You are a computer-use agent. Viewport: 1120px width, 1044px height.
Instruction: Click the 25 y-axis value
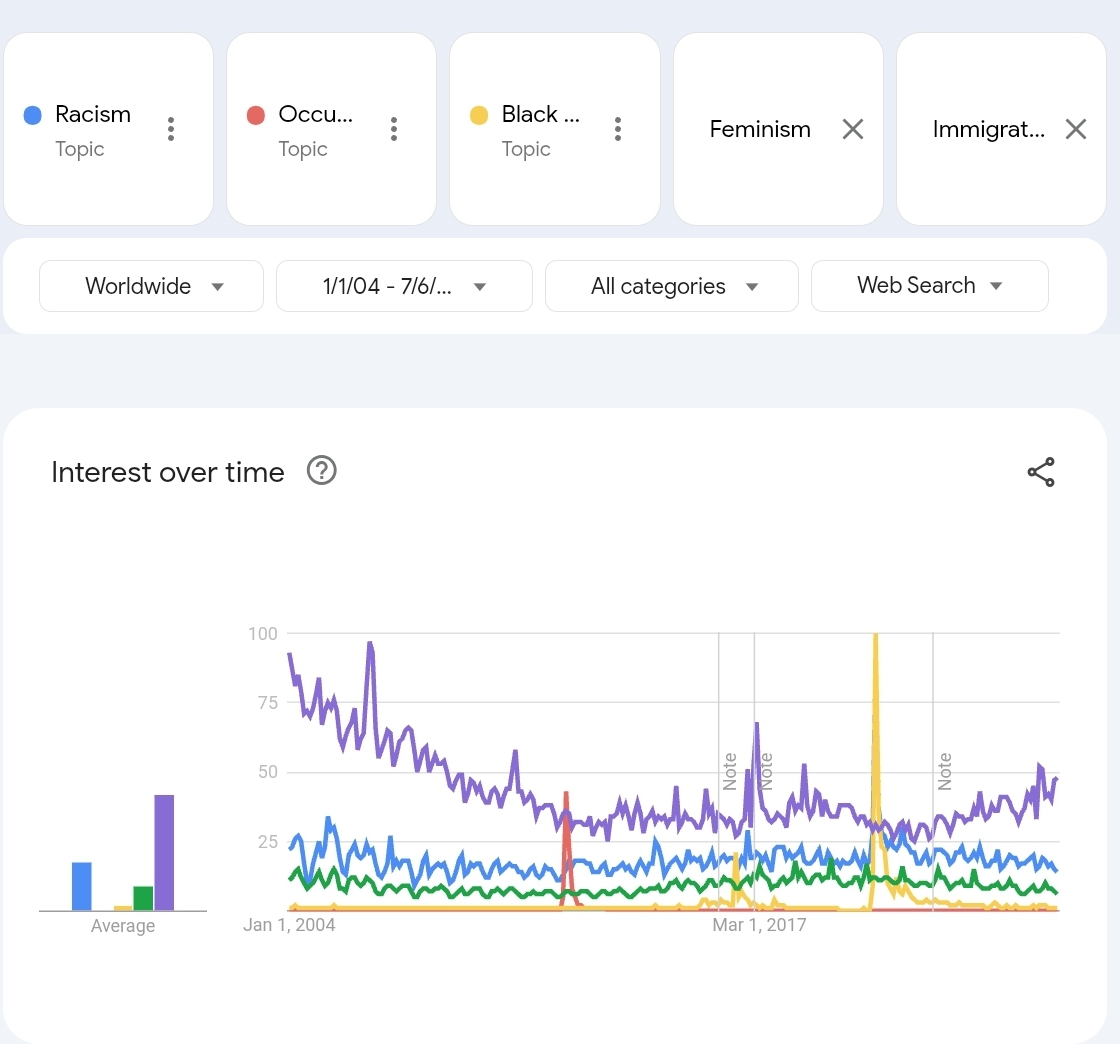268,841
